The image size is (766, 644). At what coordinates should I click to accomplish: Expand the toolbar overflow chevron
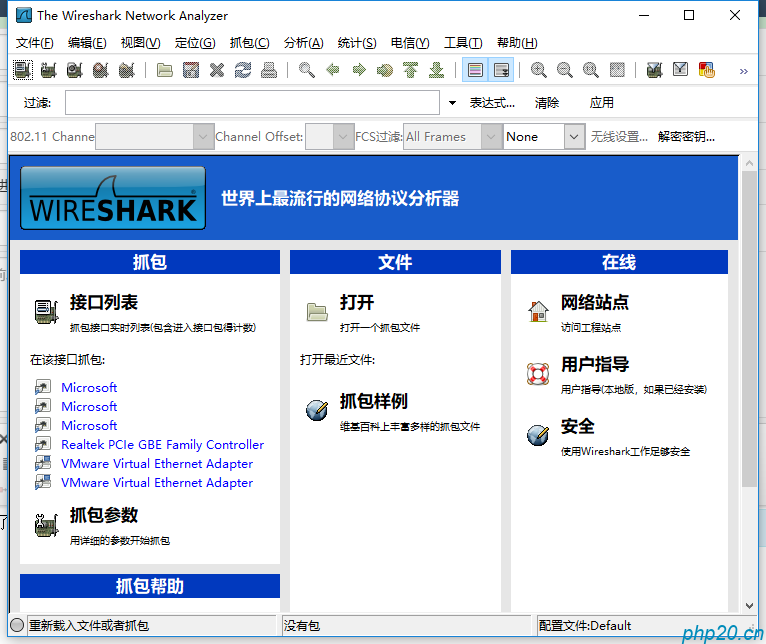pyautogui.click(x=744, y=71)
